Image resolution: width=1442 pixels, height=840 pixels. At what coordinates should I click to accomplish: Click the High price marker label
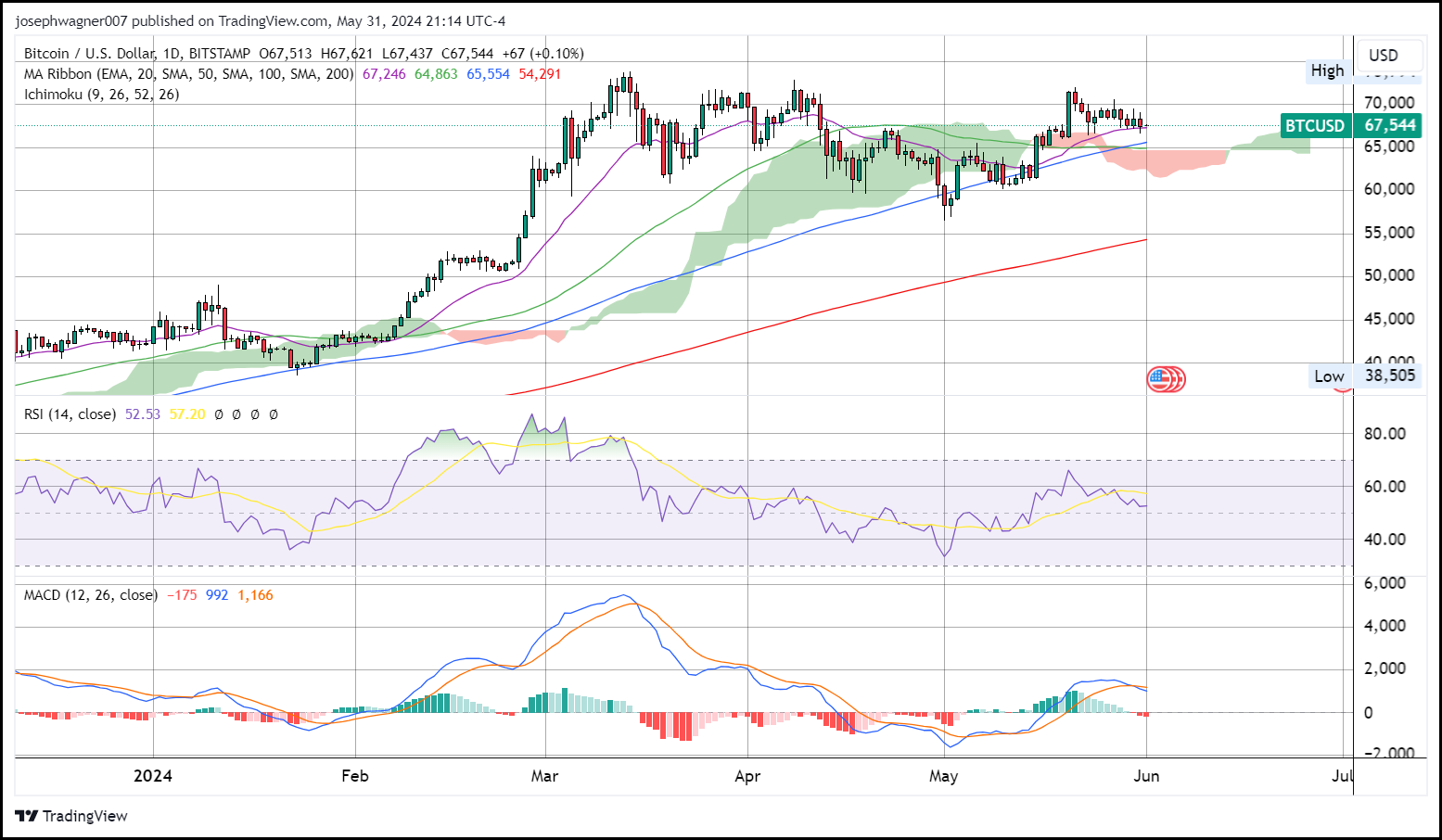point(1328,70)
